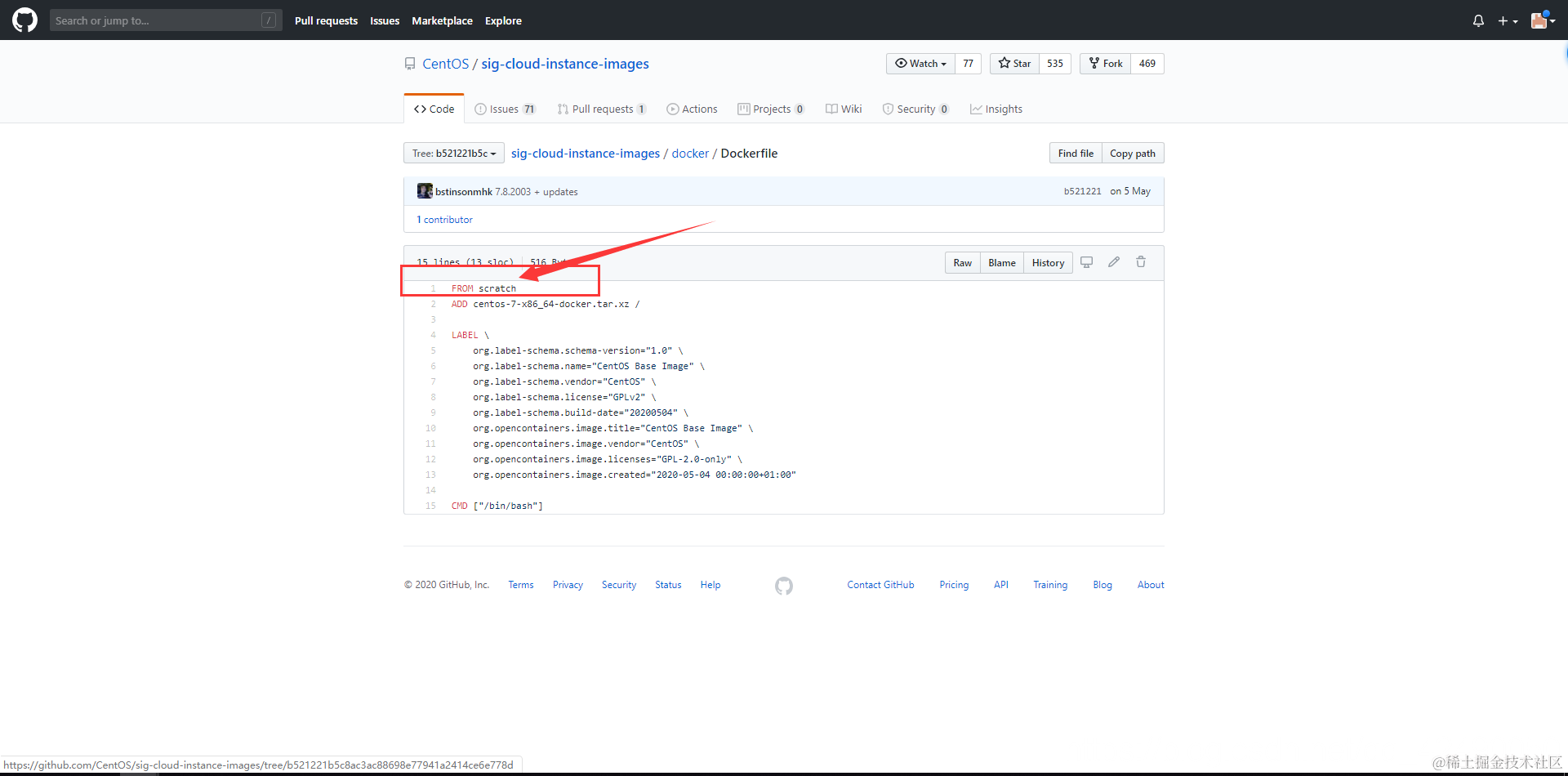
Task: Click the Copy path button
Action: click(x=1133, y=154)
